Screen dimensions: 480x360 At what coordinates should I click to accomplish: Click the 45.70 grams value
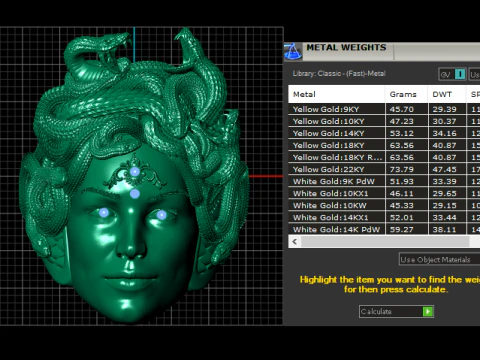402,109
